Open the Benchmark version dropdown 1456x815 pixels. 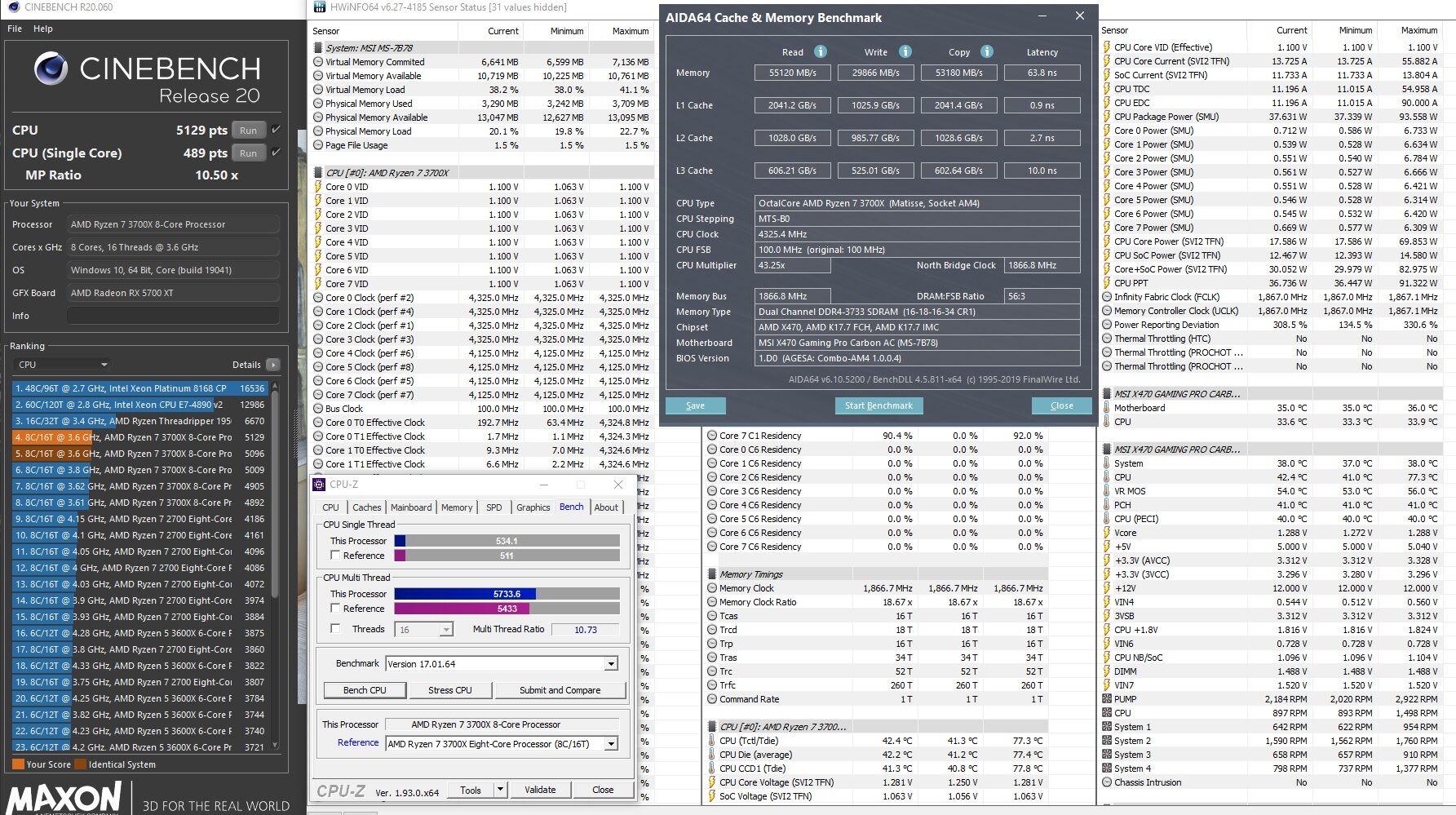(611, 664)
